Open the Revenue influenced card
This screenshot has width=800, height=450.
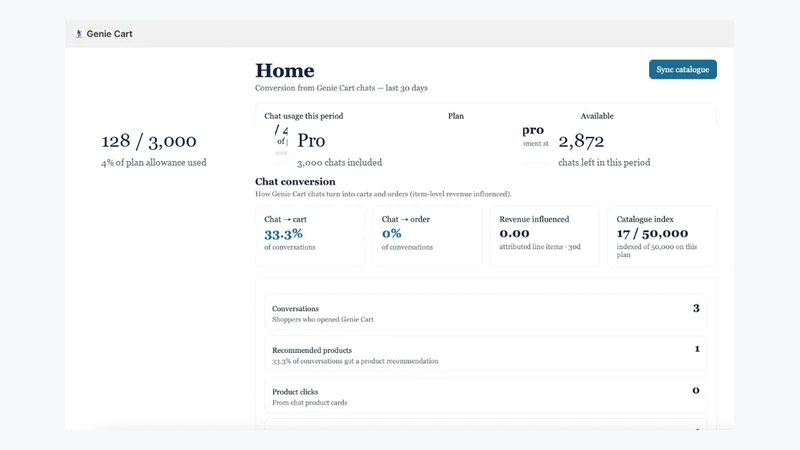click(544, 236)
